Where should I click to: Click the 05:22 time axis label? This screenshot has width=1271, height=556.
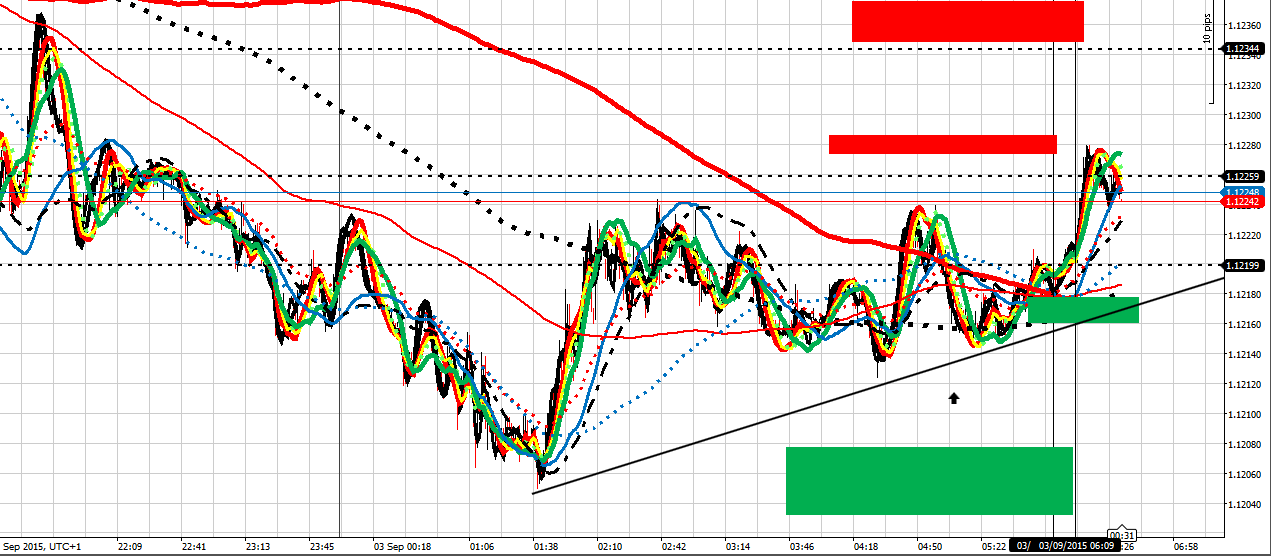pos(994,547)
